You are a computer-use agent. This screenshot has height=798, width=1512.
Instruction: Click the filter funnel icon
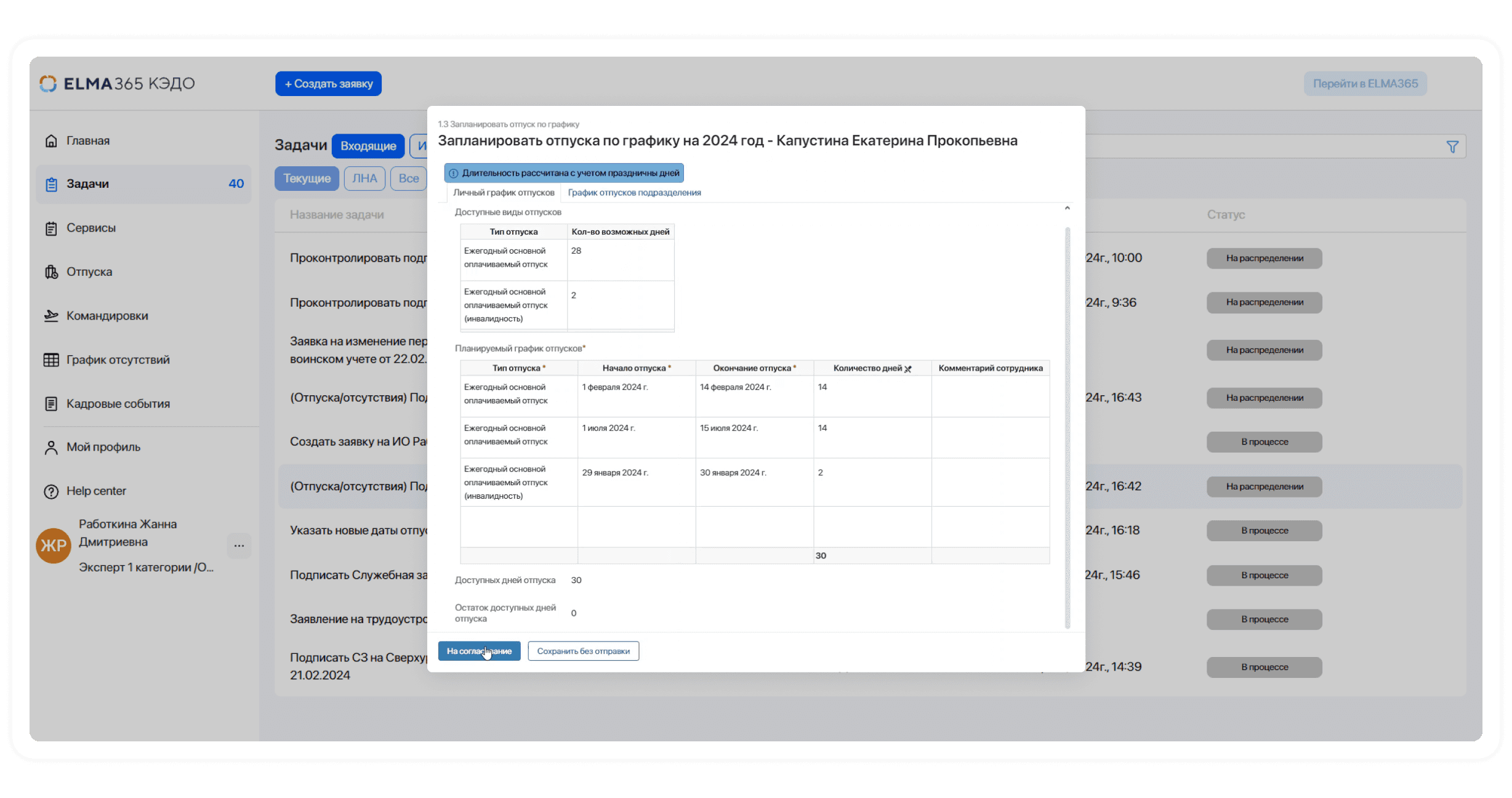coord(1452,147)
